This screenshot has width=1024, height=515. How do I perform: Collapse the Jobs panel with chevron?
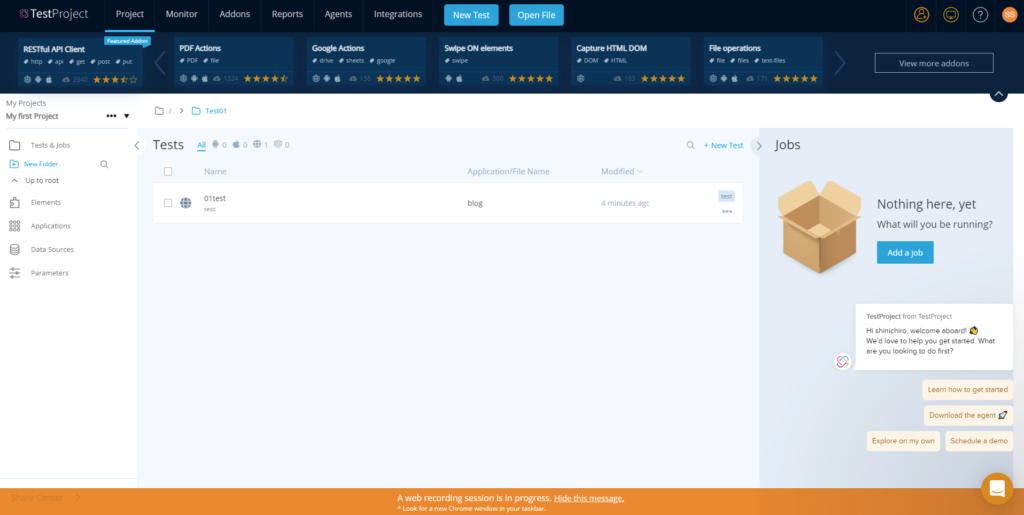(758, 146)
